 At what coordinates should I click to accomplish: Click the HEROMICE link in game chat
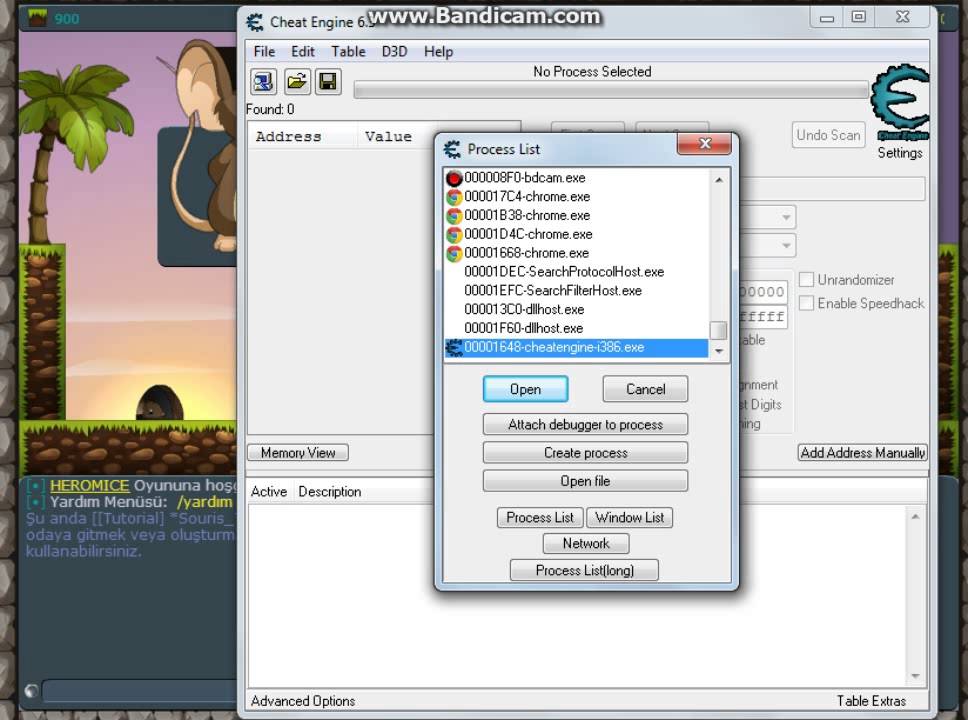90,485
